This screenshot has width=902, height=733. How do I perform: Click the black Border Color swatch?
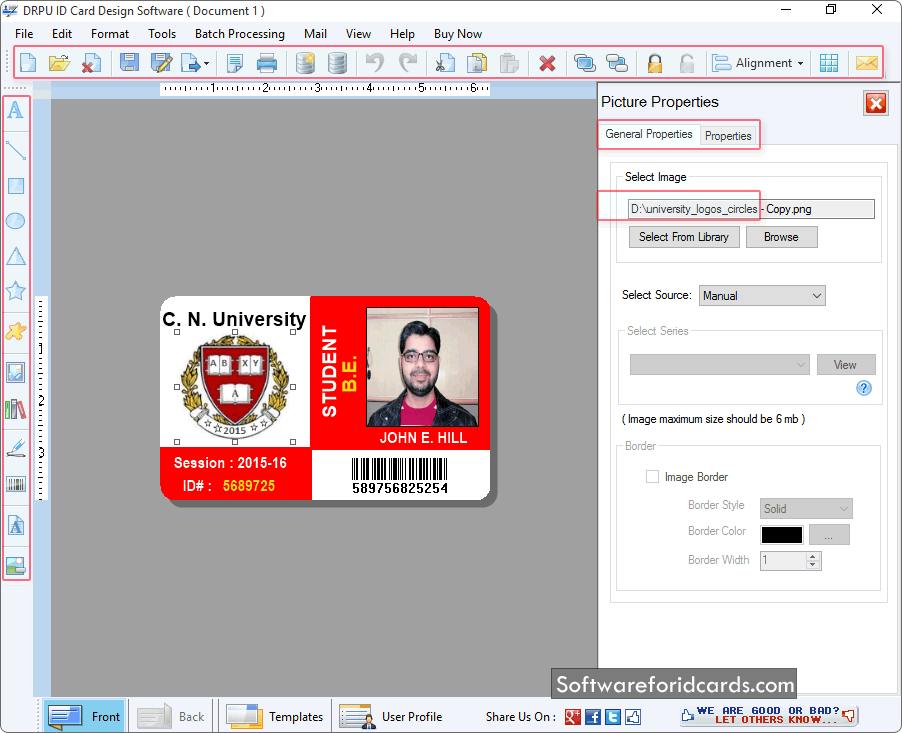pos(781,535)
